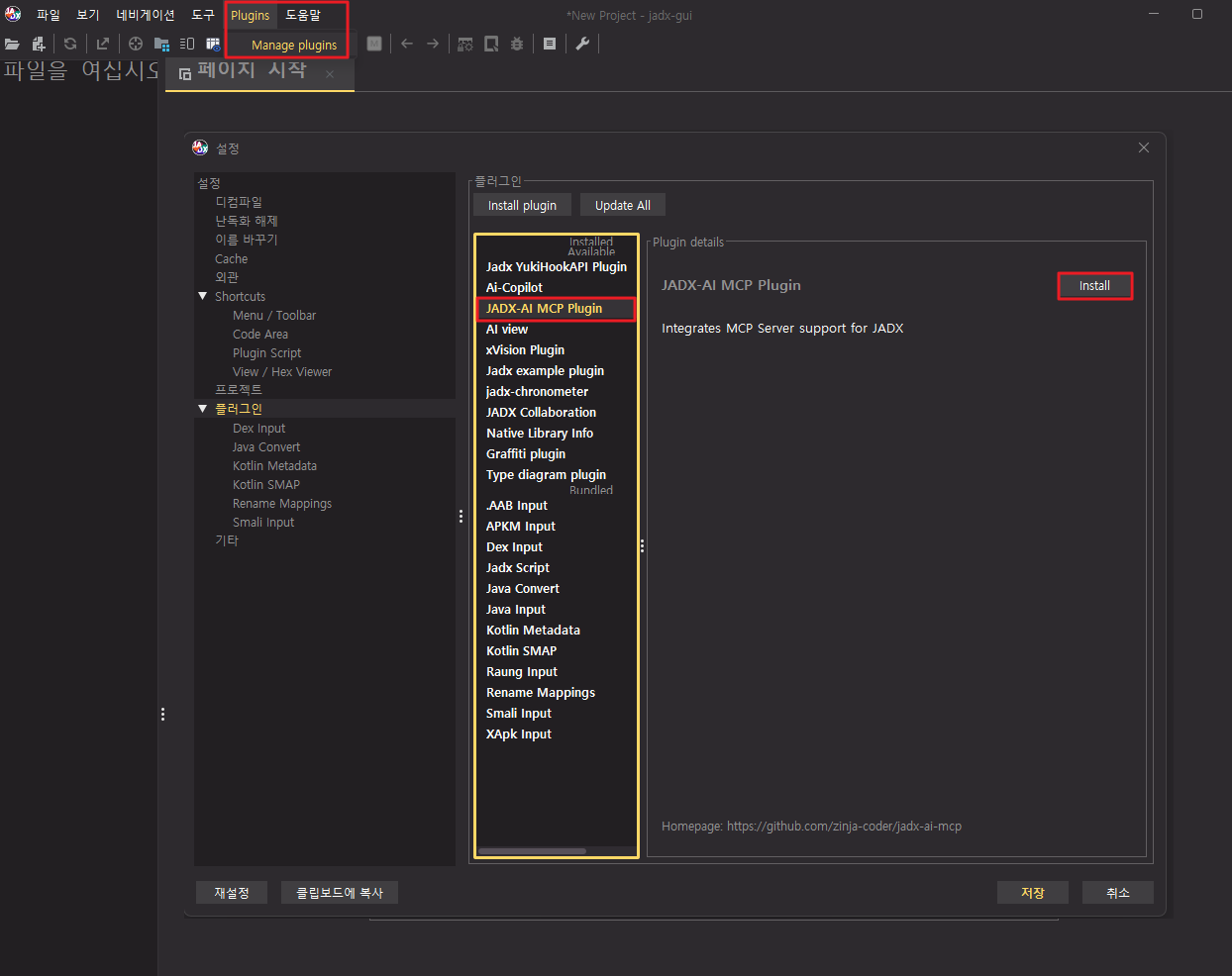Choose Manage plugins menu entry
Image resolution: width=1232 pixels, height=976 pixels.
[x=293, y=45]
